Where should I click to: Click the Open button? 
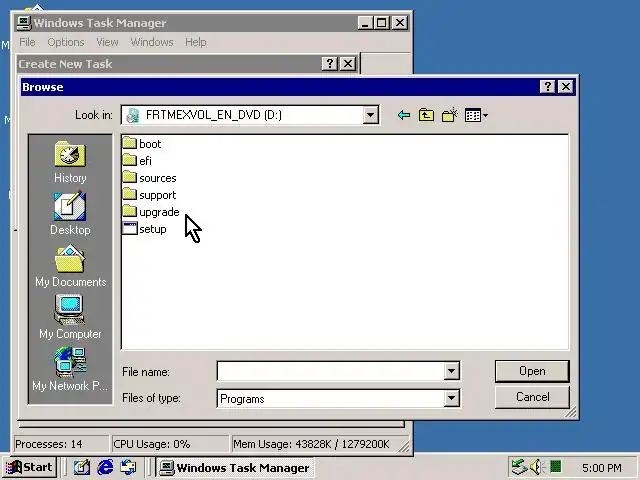pyautogui.click(x=532, y=371)
